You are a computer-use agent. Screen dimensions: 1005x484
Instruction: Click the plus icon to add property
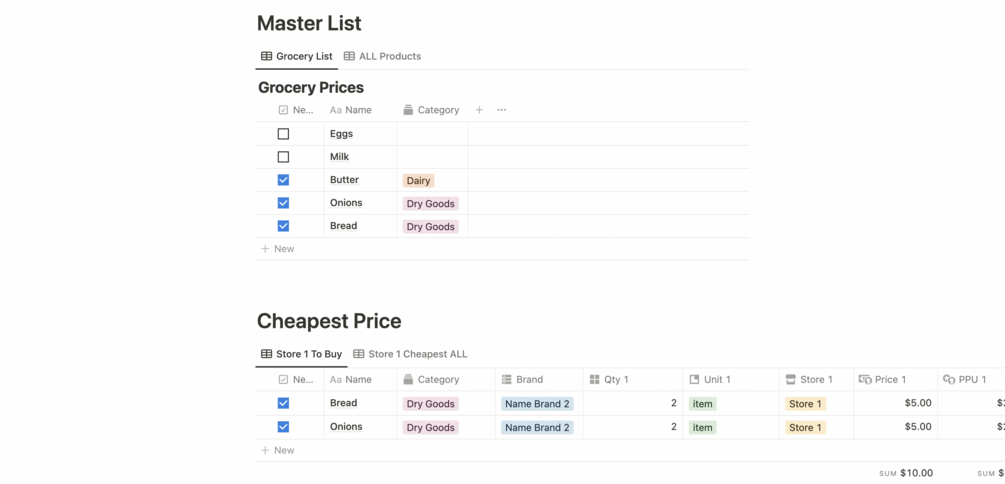point(479,110)
